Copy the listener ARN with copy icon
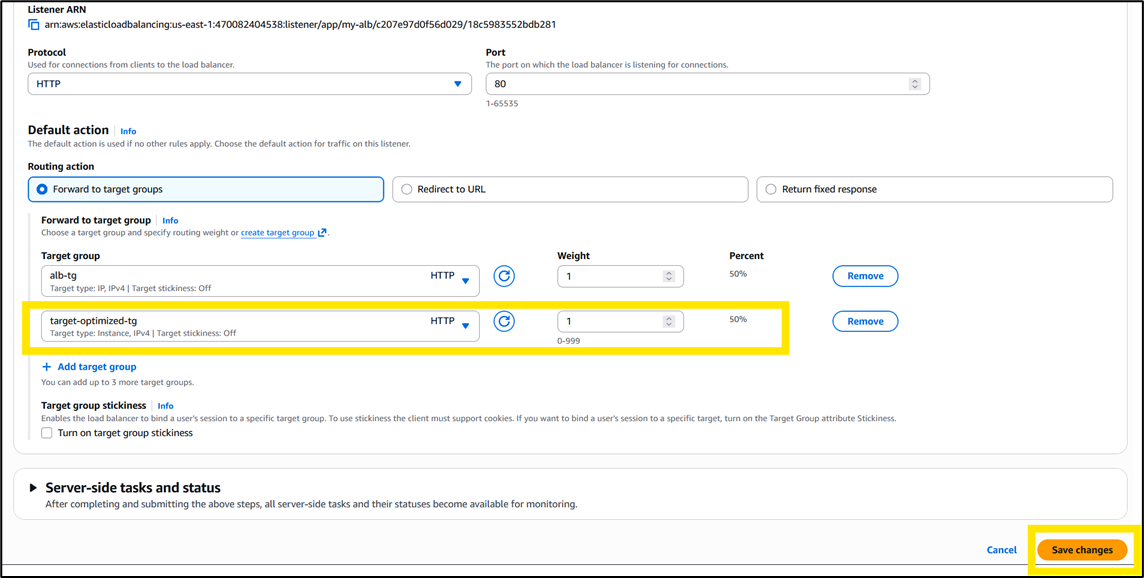The width and height of the screenshot is (1144, 578). (34, 24)
